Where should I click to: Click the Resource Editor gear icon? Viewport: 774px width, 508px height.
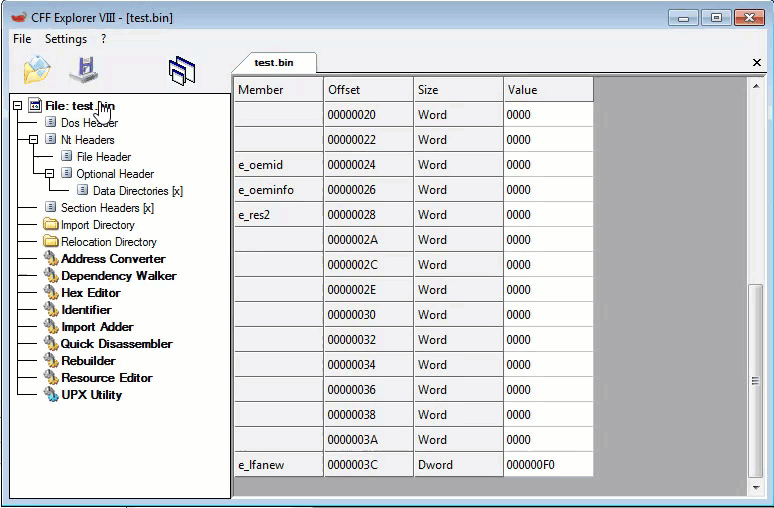(x=51, y=377)
